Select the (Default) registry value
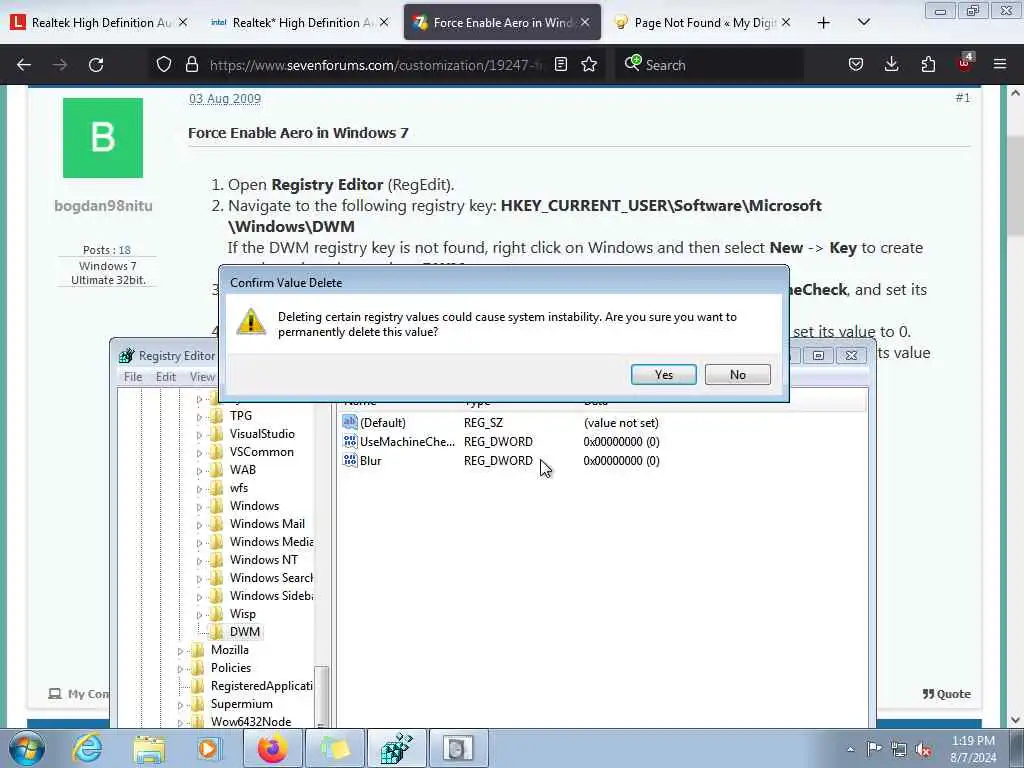The width and height of the screenshot is (1024, 768). [x=383, y=423]
